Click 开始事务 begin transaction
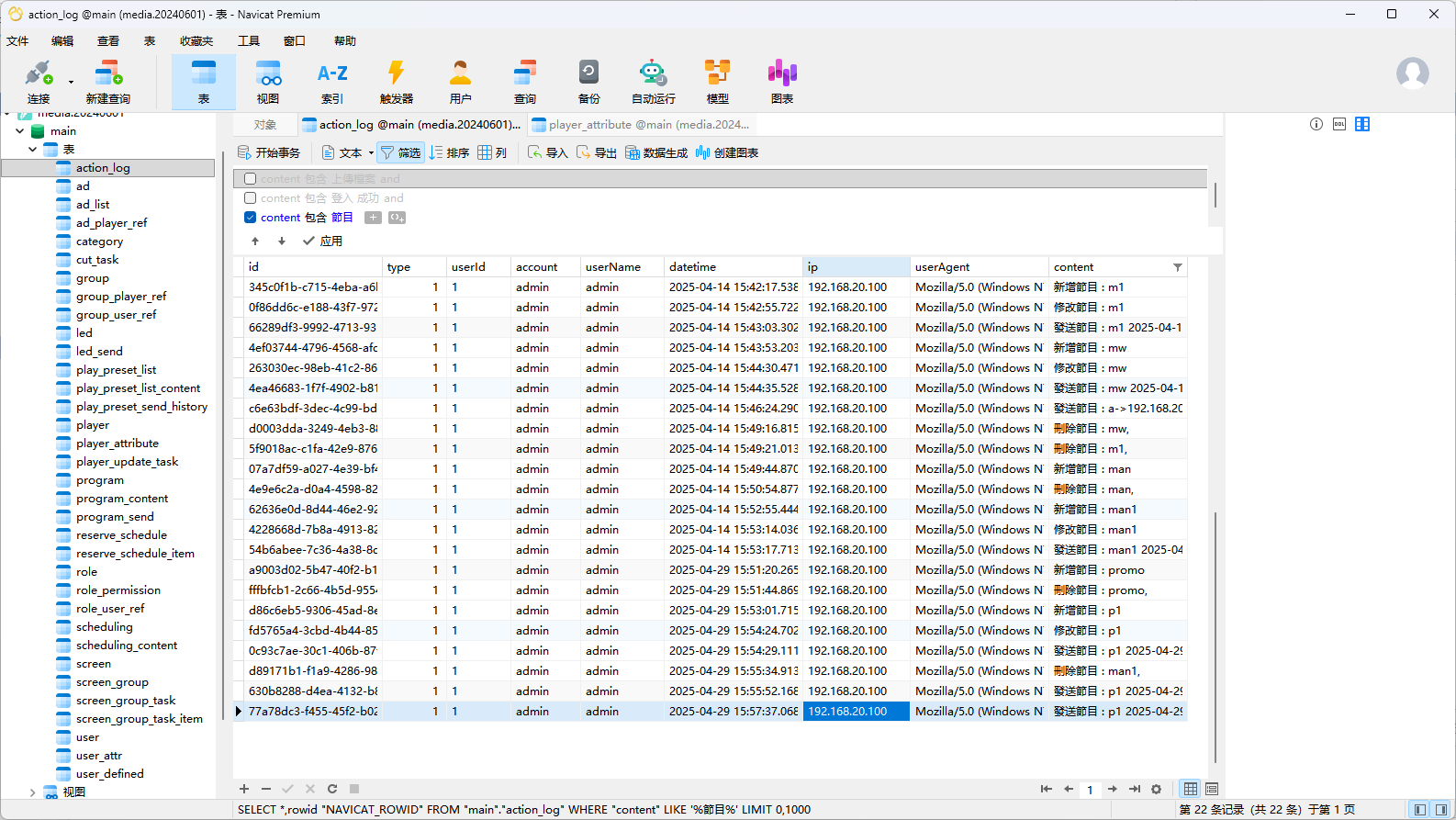1456x820 pixels. 269,152
